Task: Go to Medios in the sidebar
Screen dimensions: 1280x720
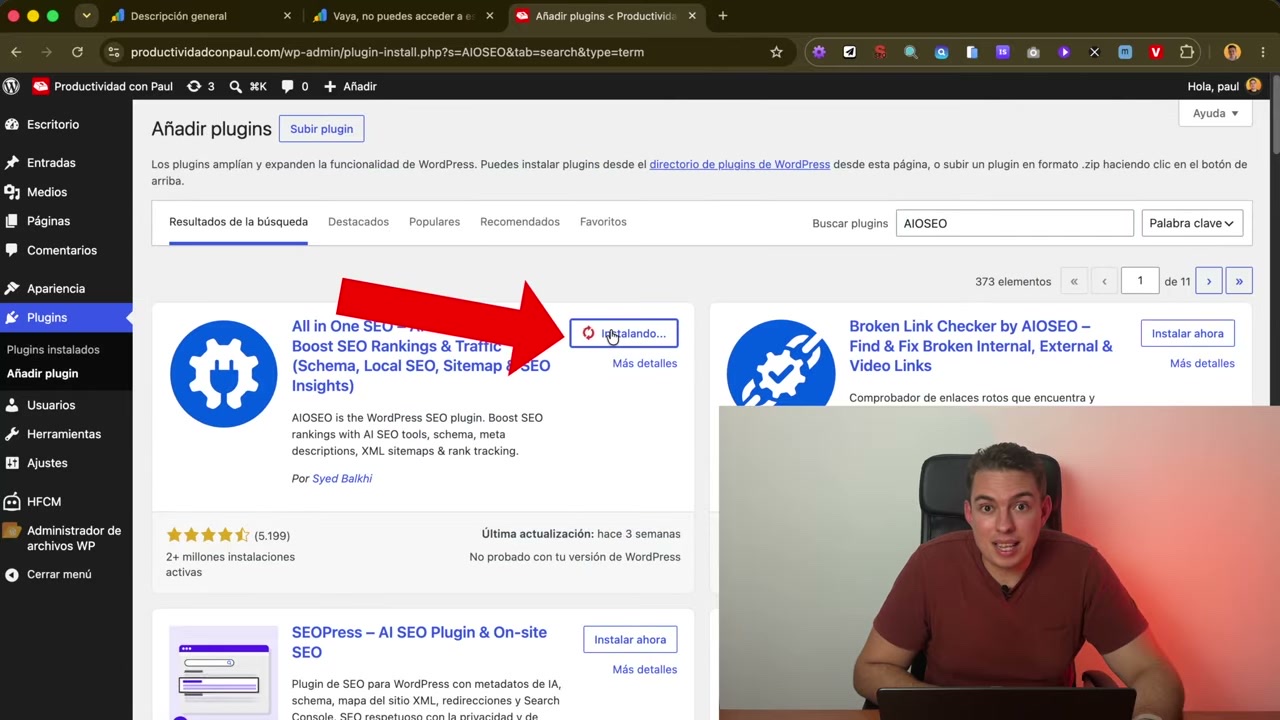Action: pos(47,191)
